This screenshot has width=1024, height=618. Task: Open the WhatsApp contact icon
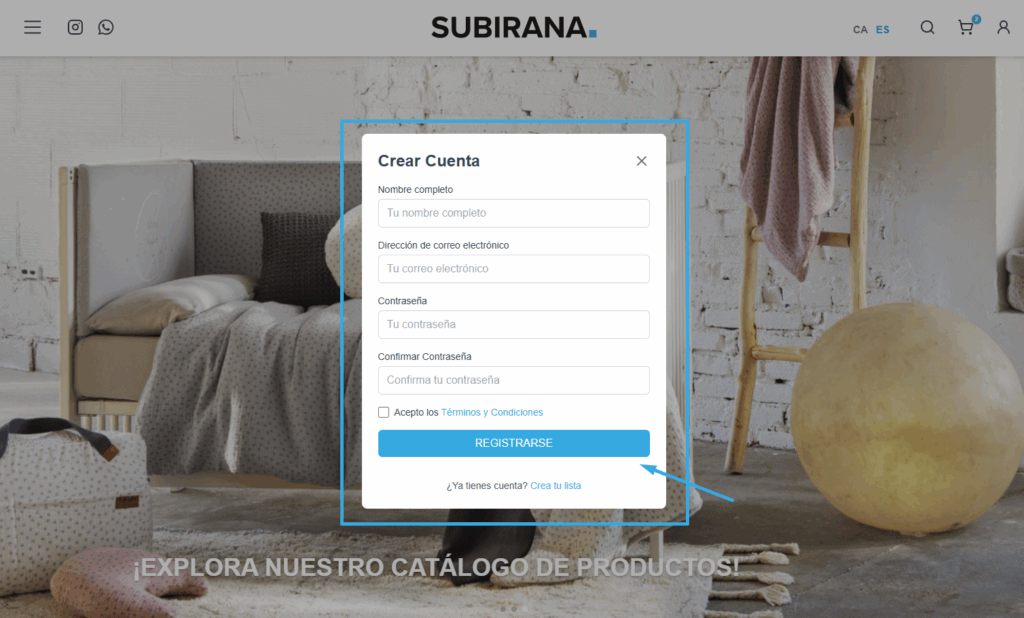(106, 27)
